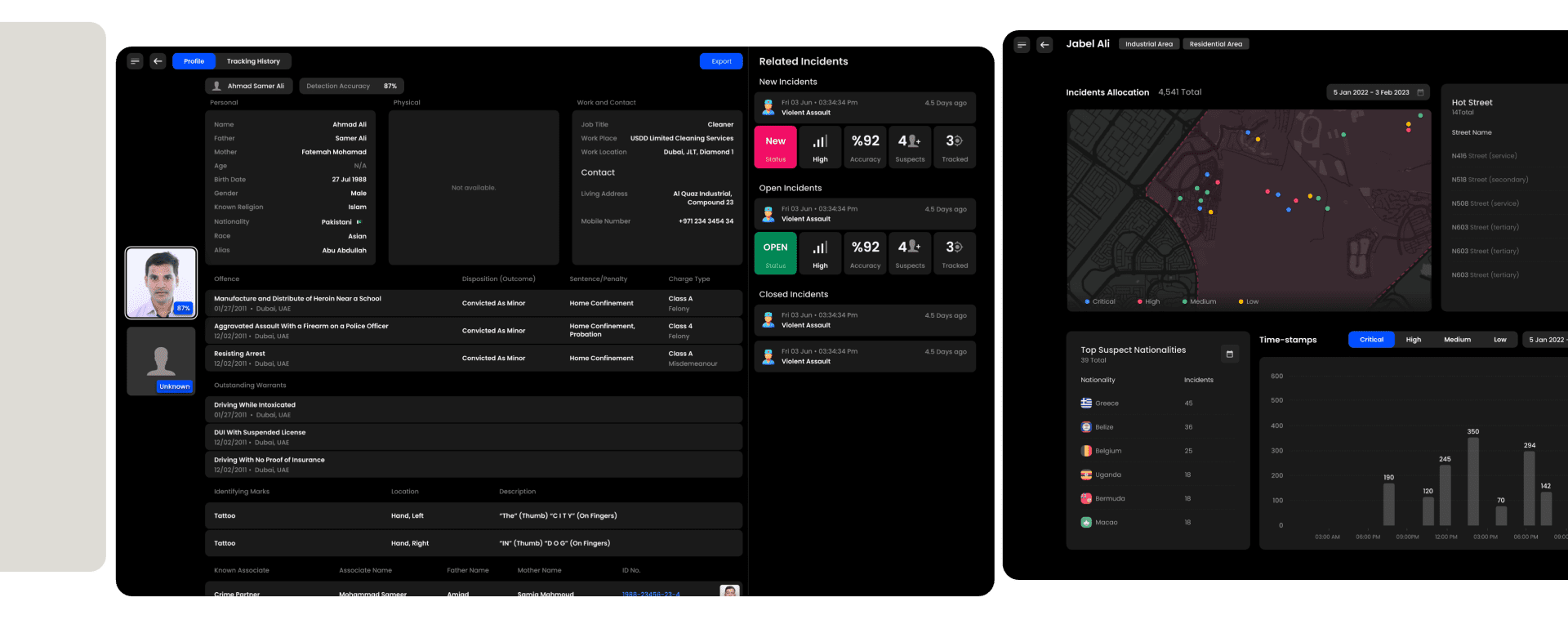The width and height of the screenshot is (1568, 633).
Task: Open the Ahmad Samer Ali person selector
Action: click(x=248, y=86)
